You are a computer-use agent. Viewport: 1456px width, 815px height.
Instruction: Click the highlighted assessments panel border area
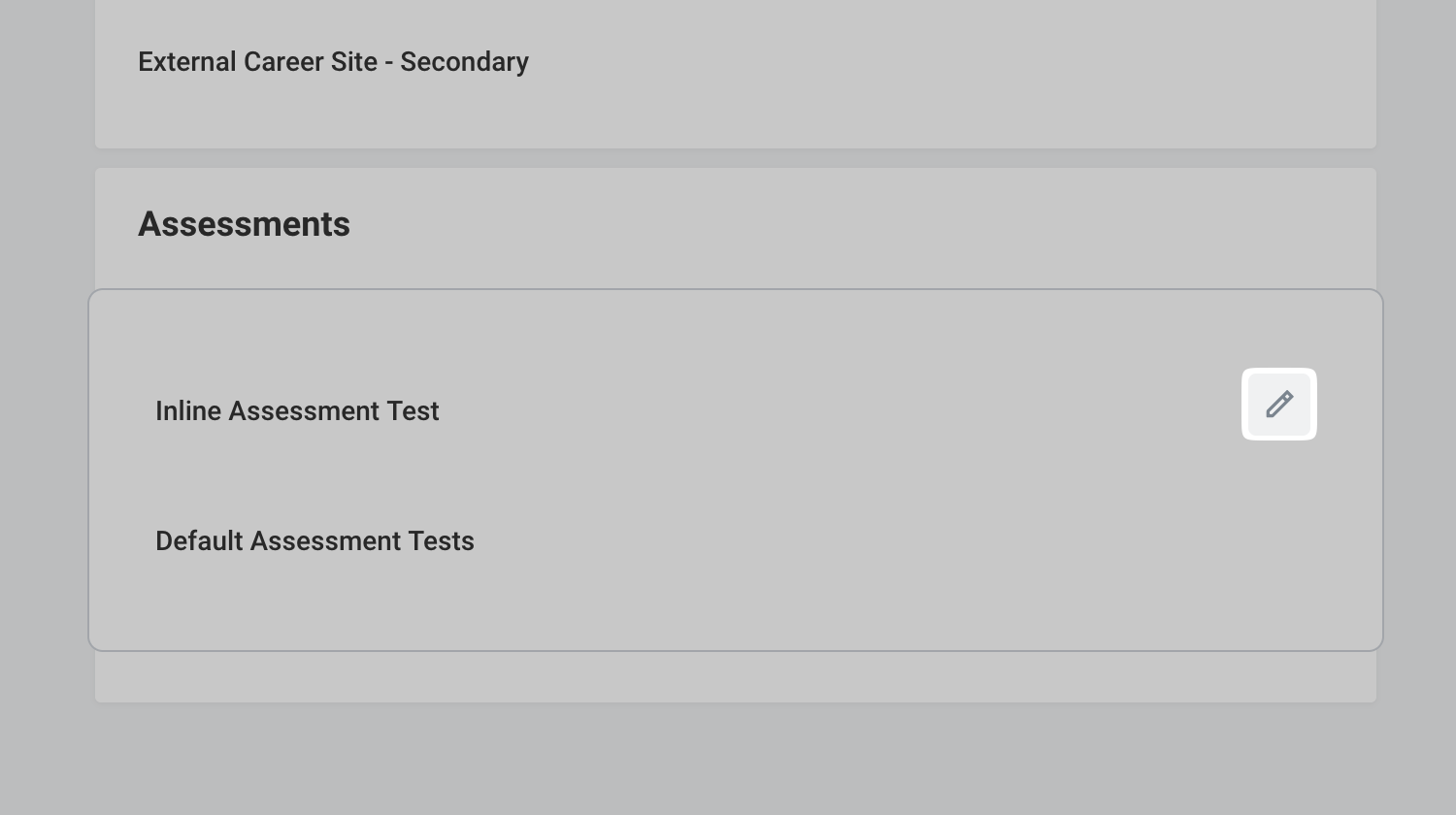(736, 470)
